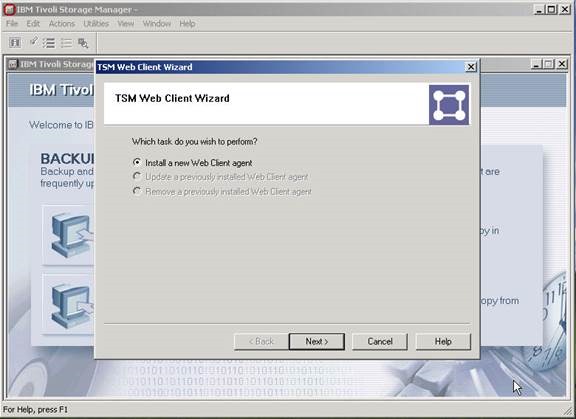Click the info toolbar icon
Screen dimensions: 576x419
pos(15,43)
